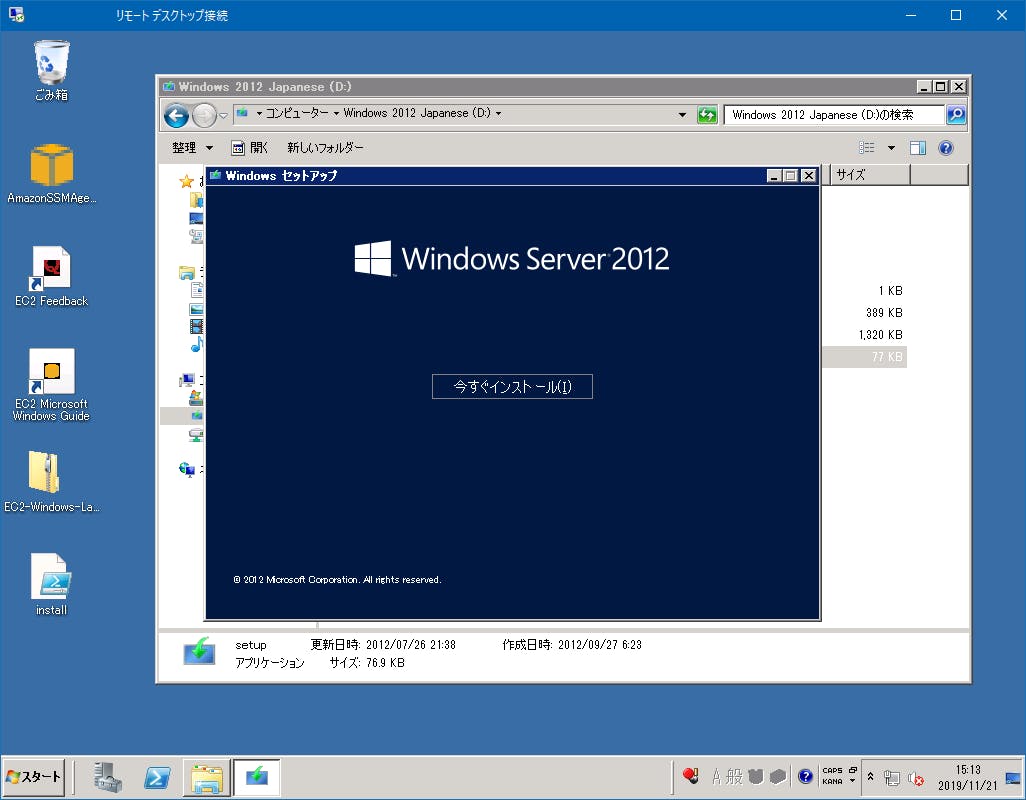1026x800 pixels.
Task: Click the 今すぐインストール(I) button
Action: [x=512, y=387]
